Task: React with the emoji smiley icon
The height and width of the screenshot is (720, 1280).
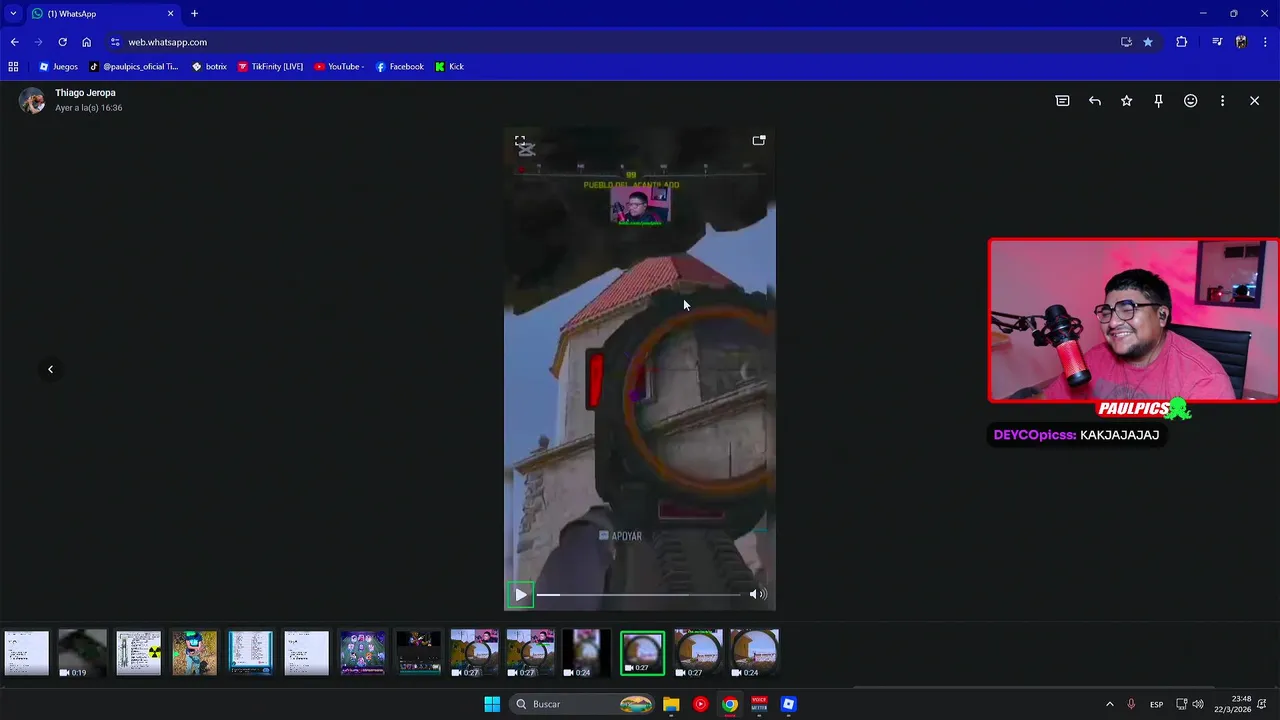Action: coord(1191,101)
